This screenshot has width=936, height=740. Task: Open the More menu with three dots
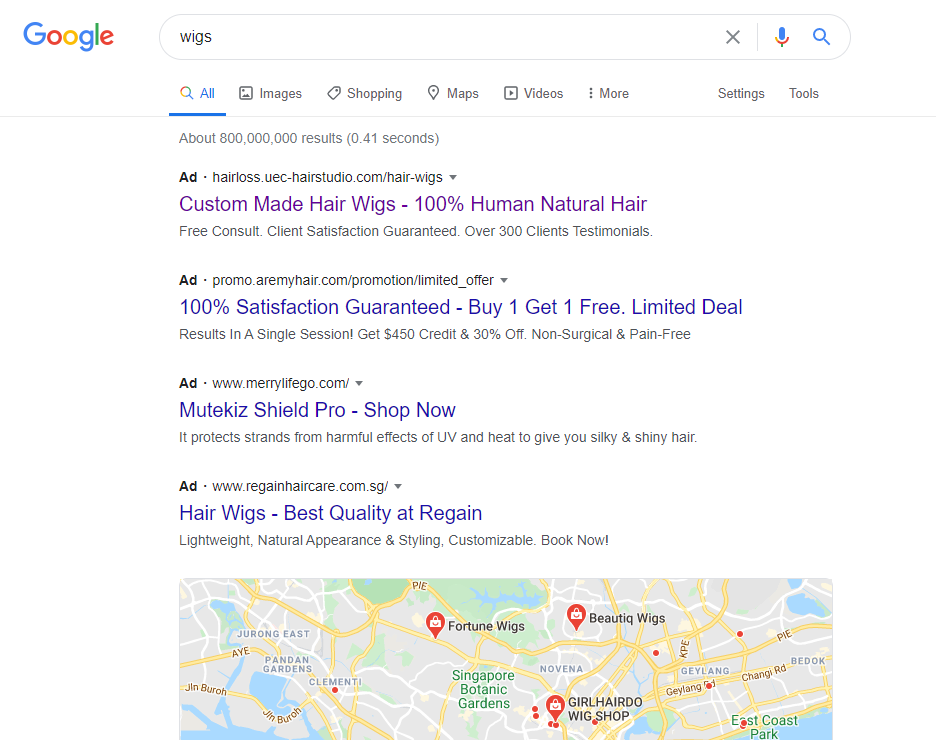(x=608, y=94)
